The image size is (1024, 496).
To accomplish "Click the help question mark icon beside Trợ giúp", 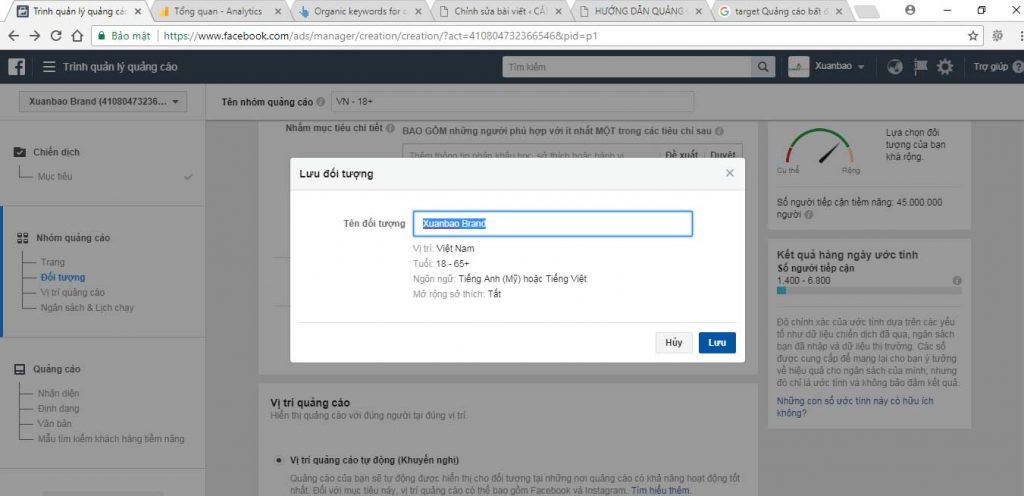I will point(1017,67).
